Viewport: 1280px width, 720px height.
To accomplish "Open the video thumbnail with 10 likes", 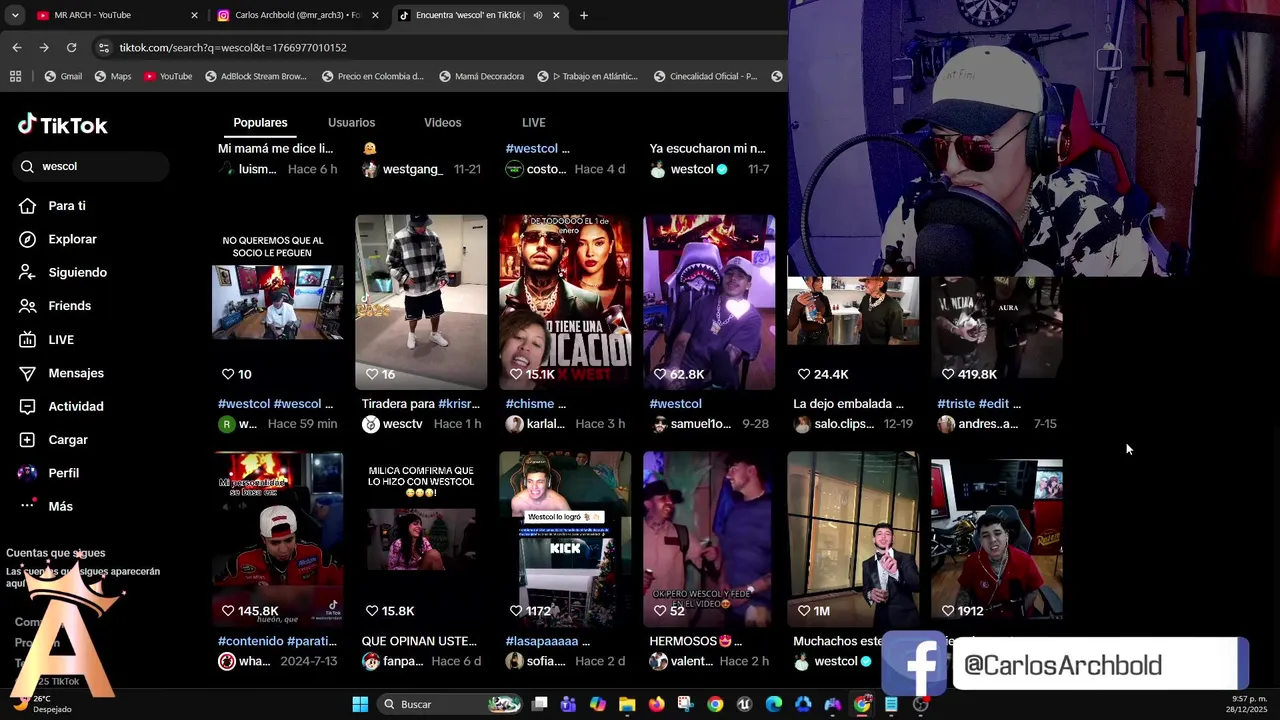I will (277, 302).
